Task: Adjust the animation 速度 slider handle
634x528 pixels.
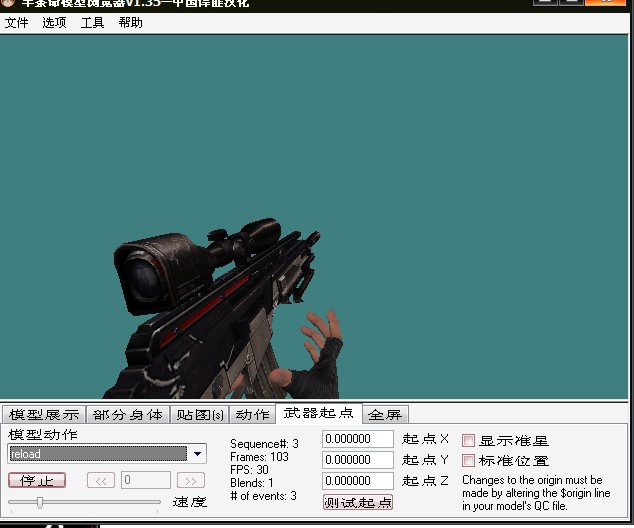Action: point(40,502)
